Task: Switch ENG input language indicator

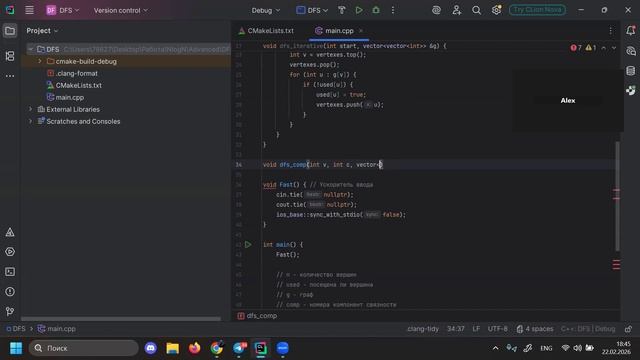Action: click(x=546, y=348)
